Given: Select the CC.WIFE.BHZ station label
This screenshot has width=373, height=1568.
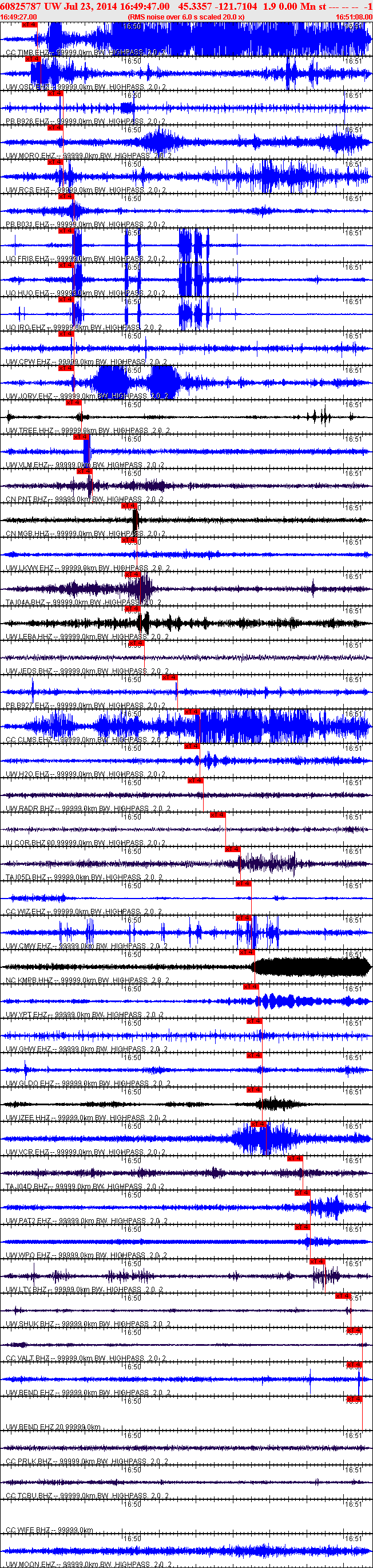Looking at the screenshot, I should [49, 1530].
